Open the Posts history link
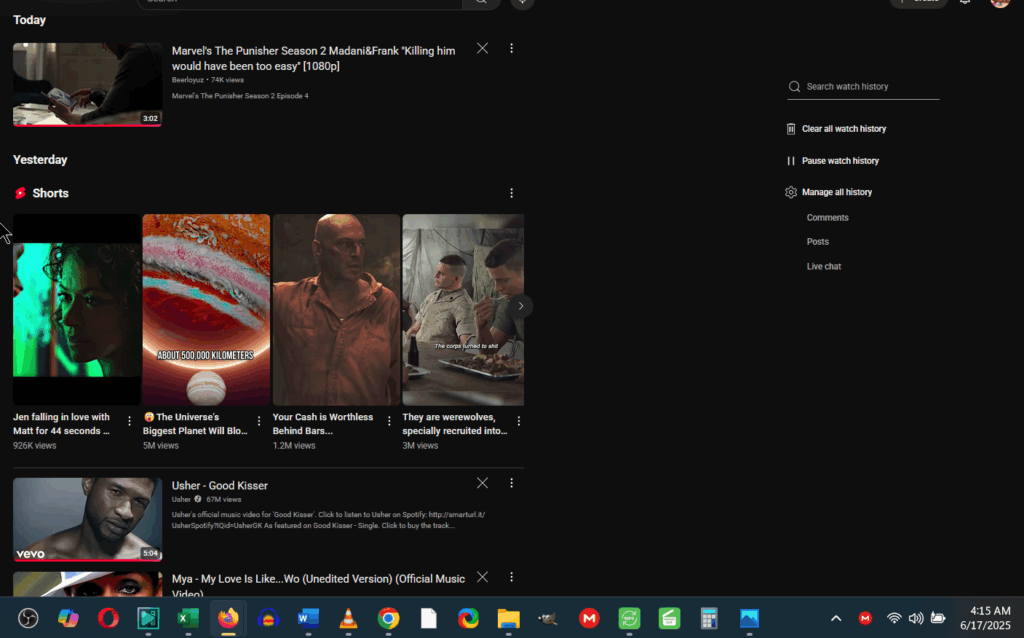The image size is (1024, 638). [818, 242]
